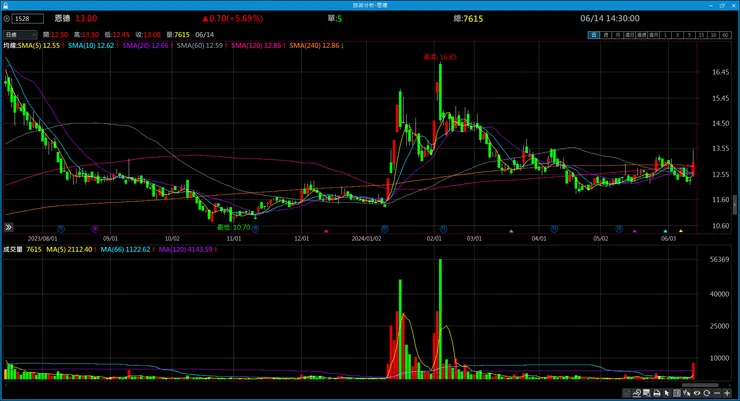Select the monthly 月 period tab

618,35
